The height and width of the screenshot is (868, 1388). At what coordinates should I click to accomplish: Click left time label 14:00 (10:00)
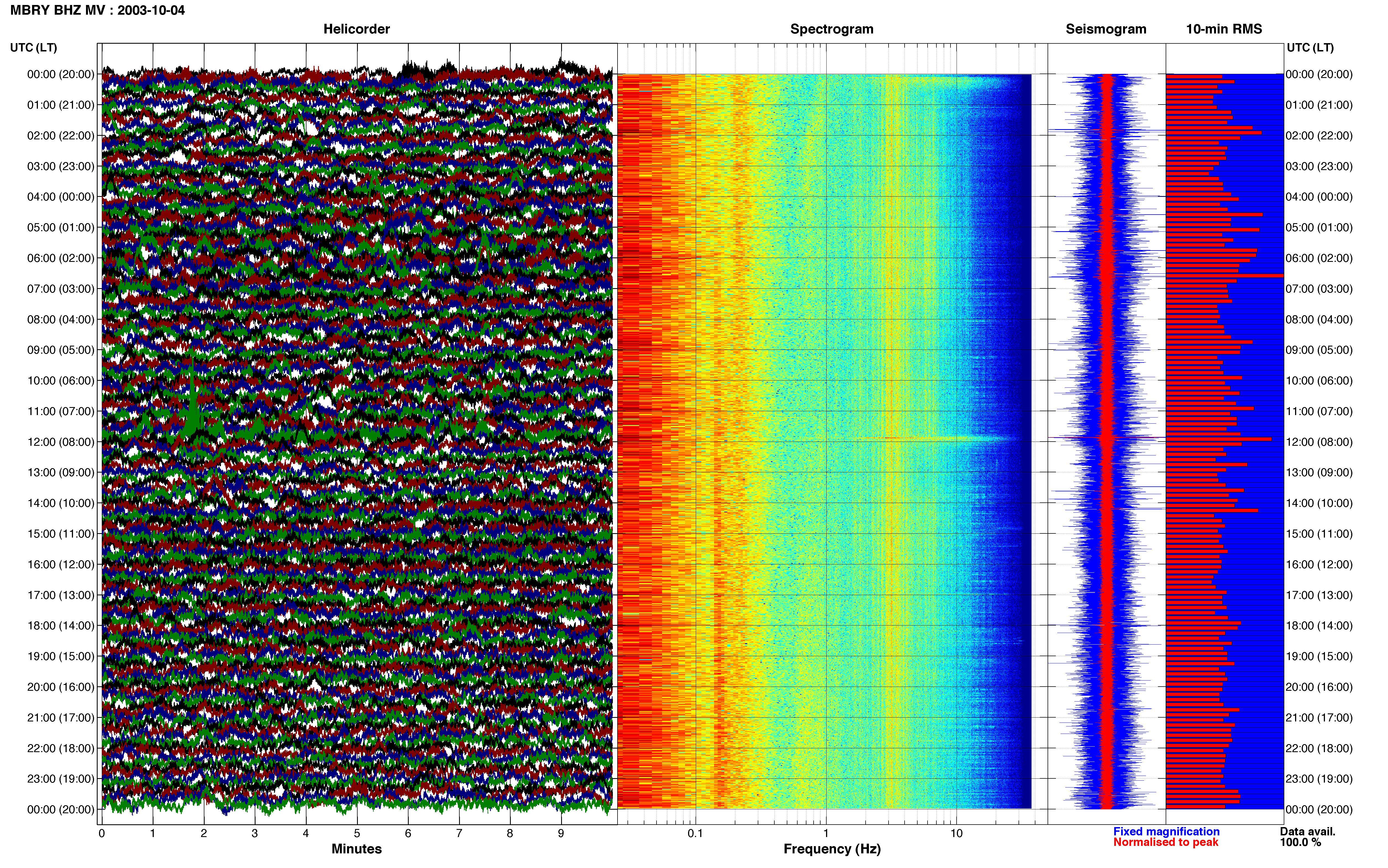click(61, 503)
